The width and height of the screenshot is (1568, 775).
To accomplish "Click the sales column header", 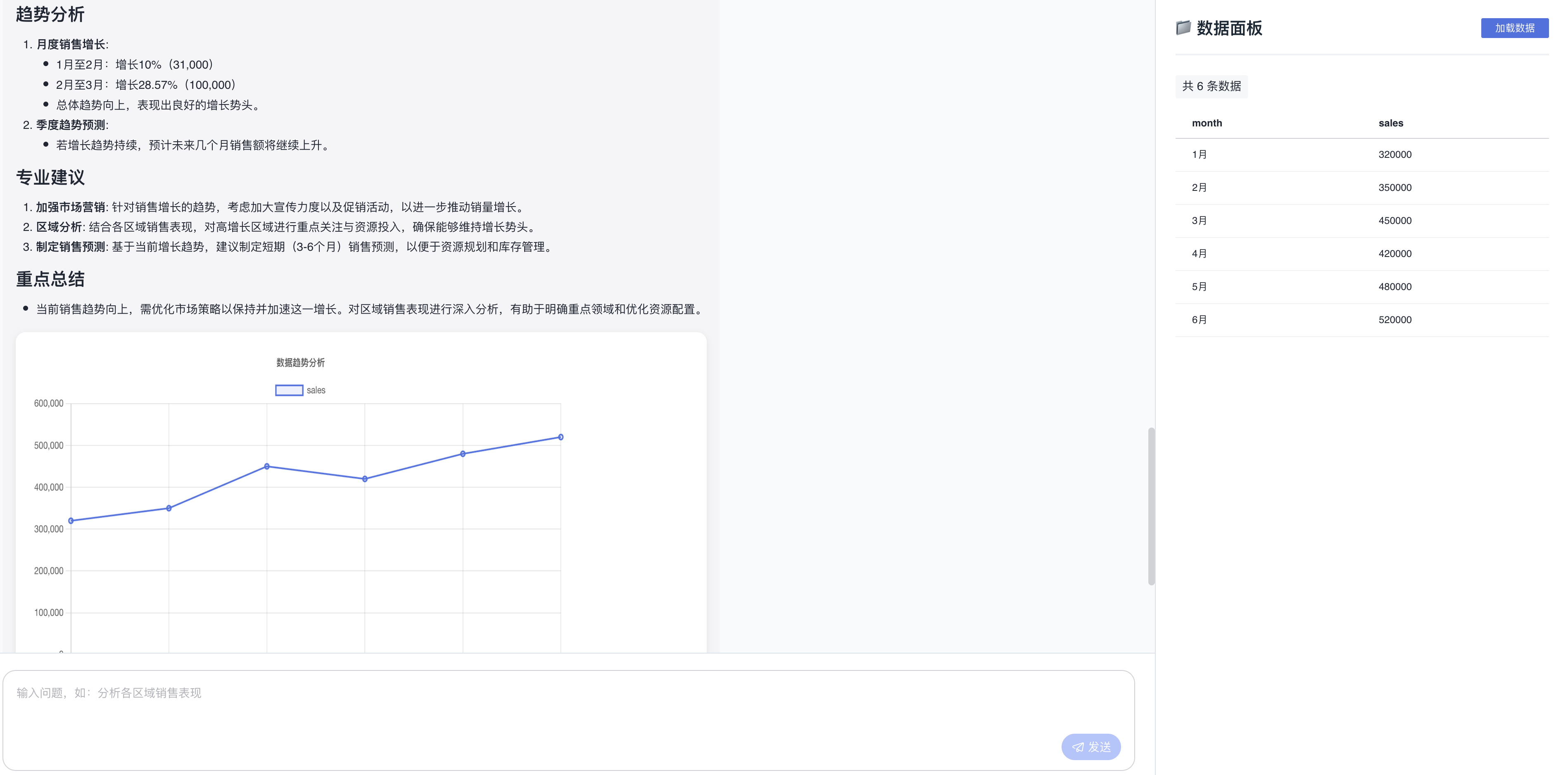I will point(1390,123).
